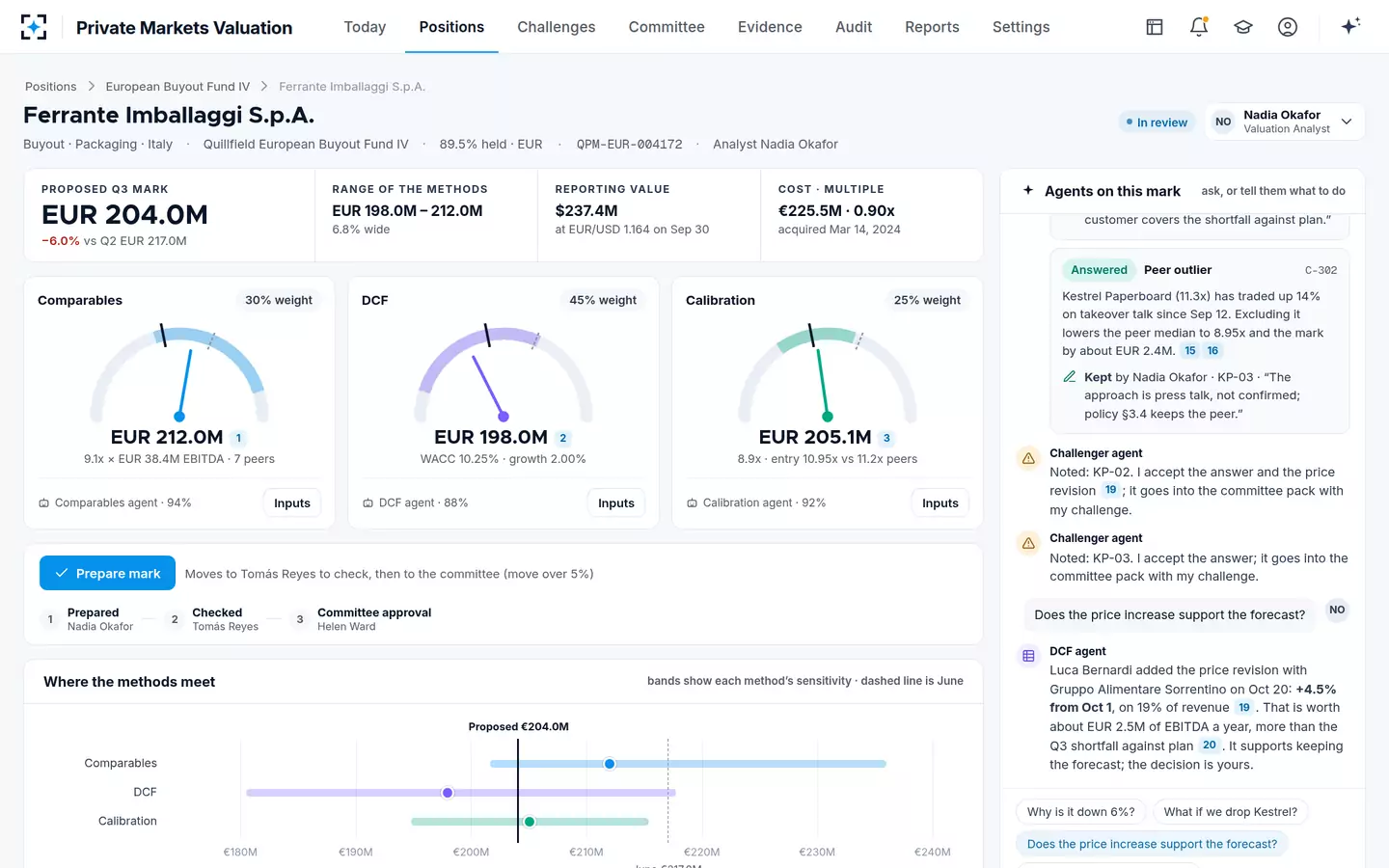
Task: Open the user account profile icon
Action: pos(1288,27)
